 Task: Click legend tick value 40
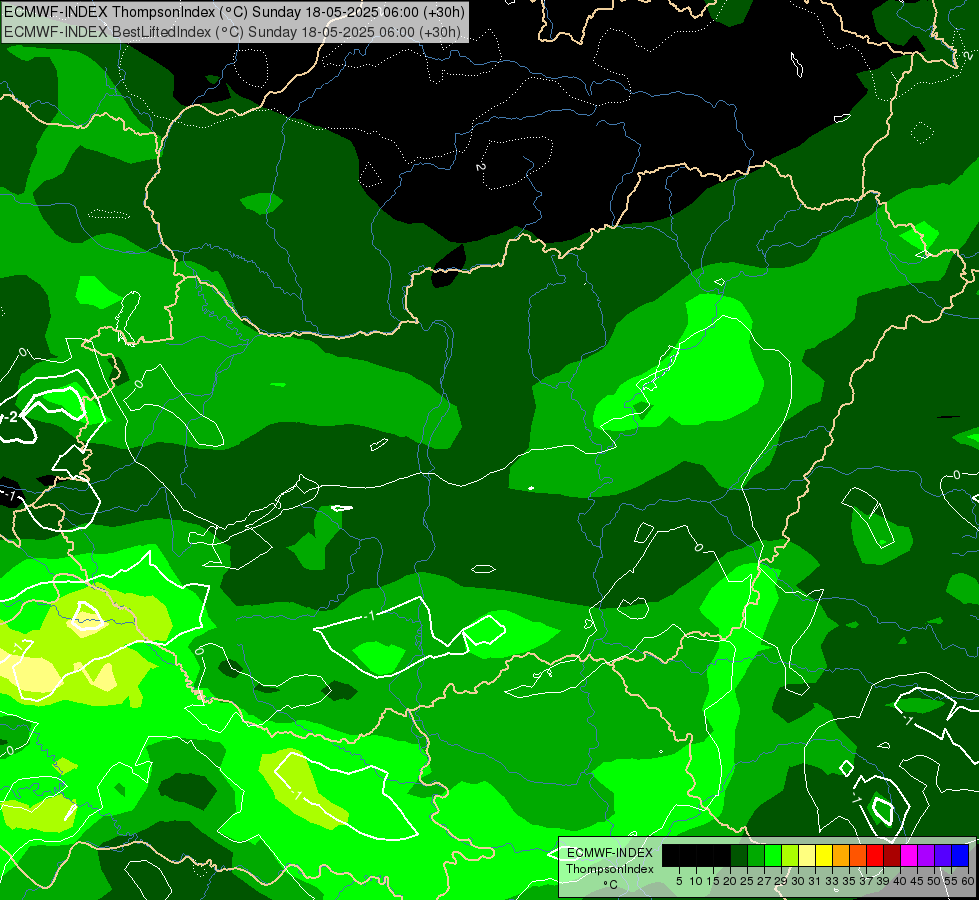tap(900, 881)
